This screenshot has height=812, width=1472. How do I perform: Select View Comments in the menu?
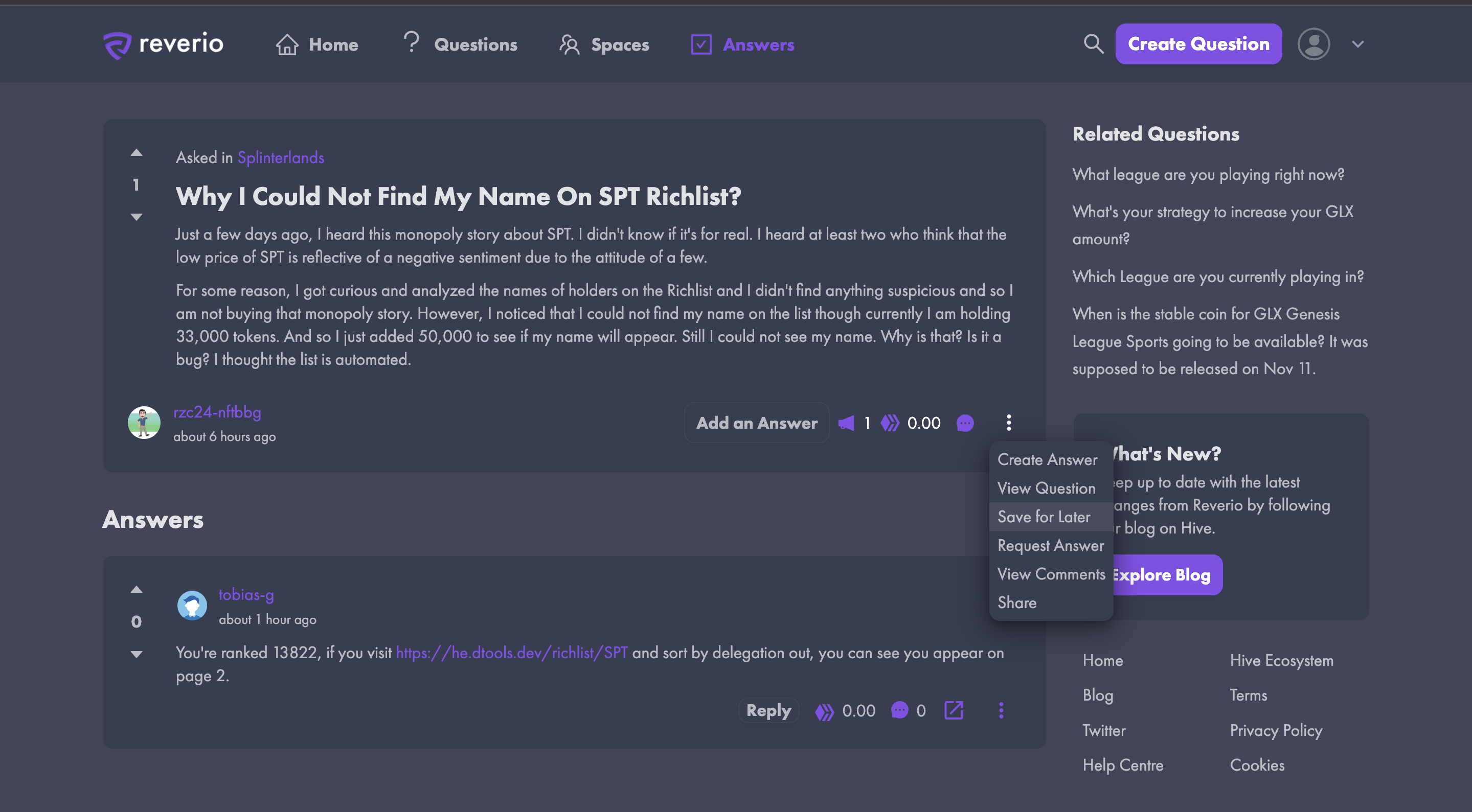[1051, 574]
